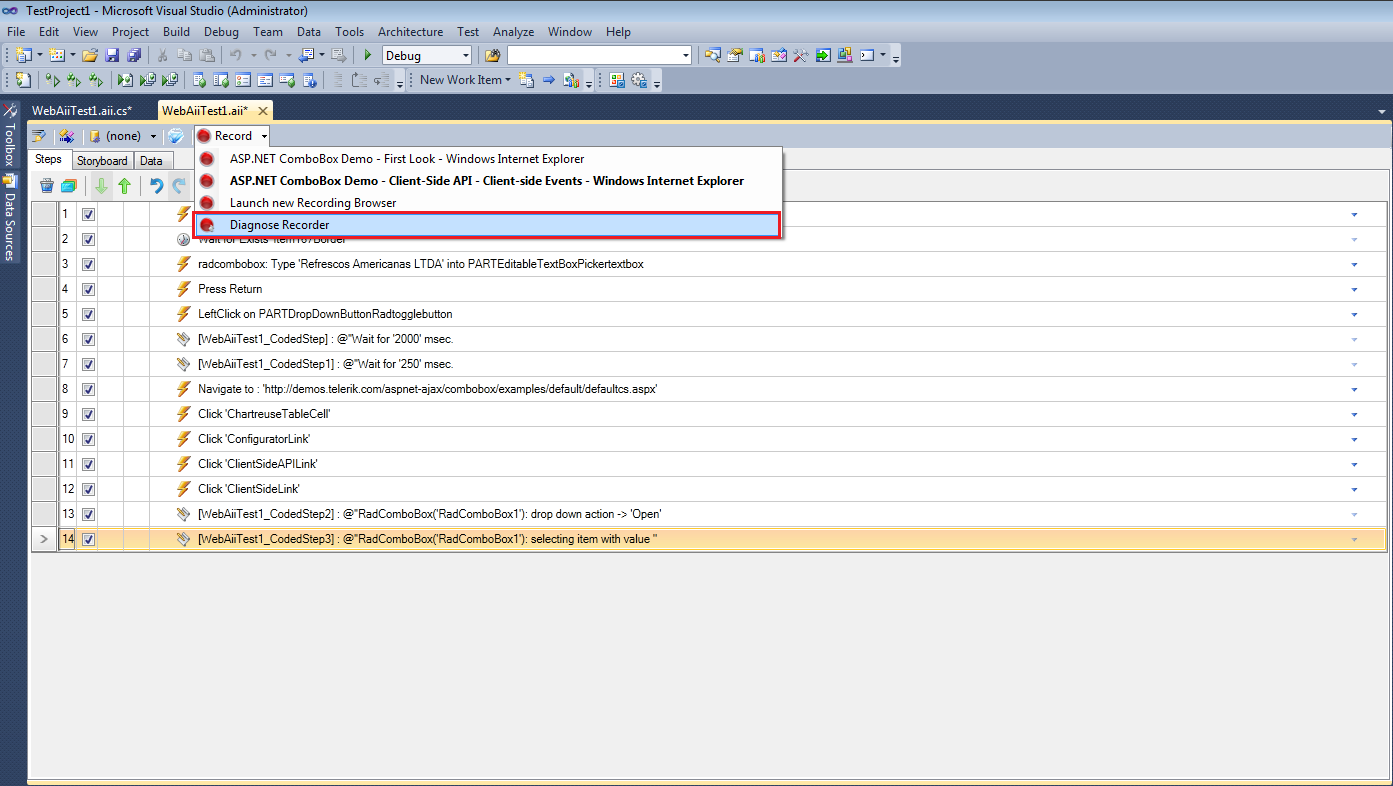Open the Toolbox side panel
The height and width of the screenshot is (786, 1393).
point(9,134)
